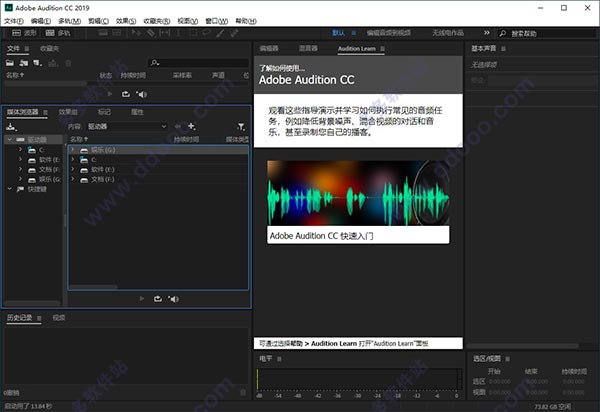Switch to the 多轨 Multitrack view
The height and width of the screenshot is (412, 600).
[x=58, y=33]
